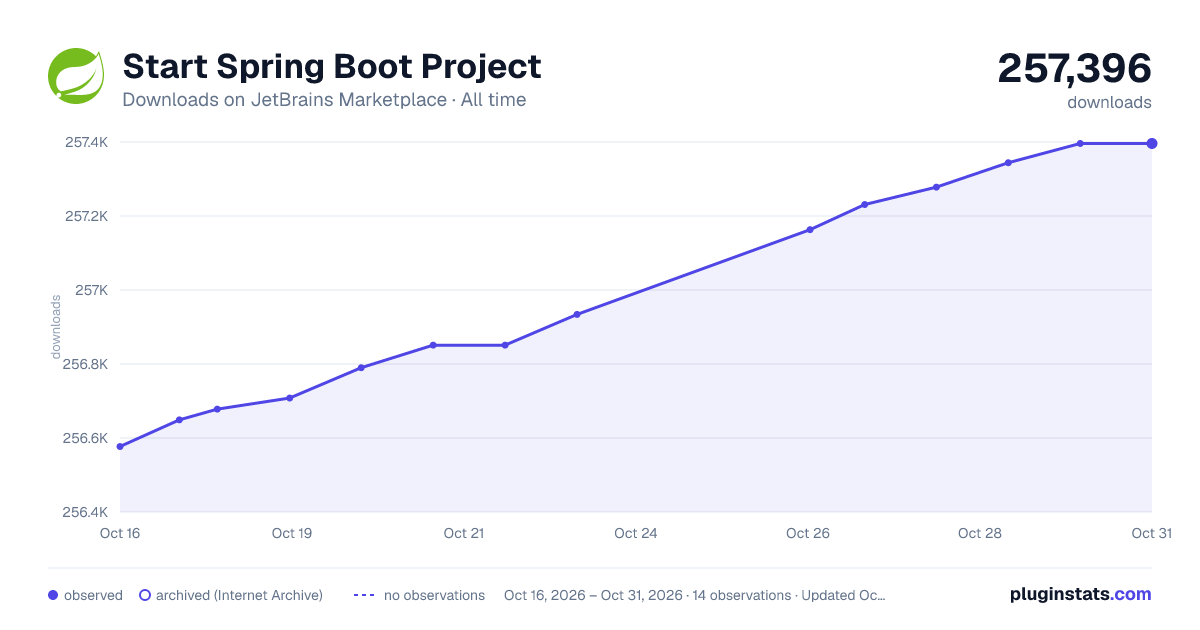Click the 257K y-axis label
Image resolution: width=1200 pixels, height=630 pixels.
(x=93, y=290)
